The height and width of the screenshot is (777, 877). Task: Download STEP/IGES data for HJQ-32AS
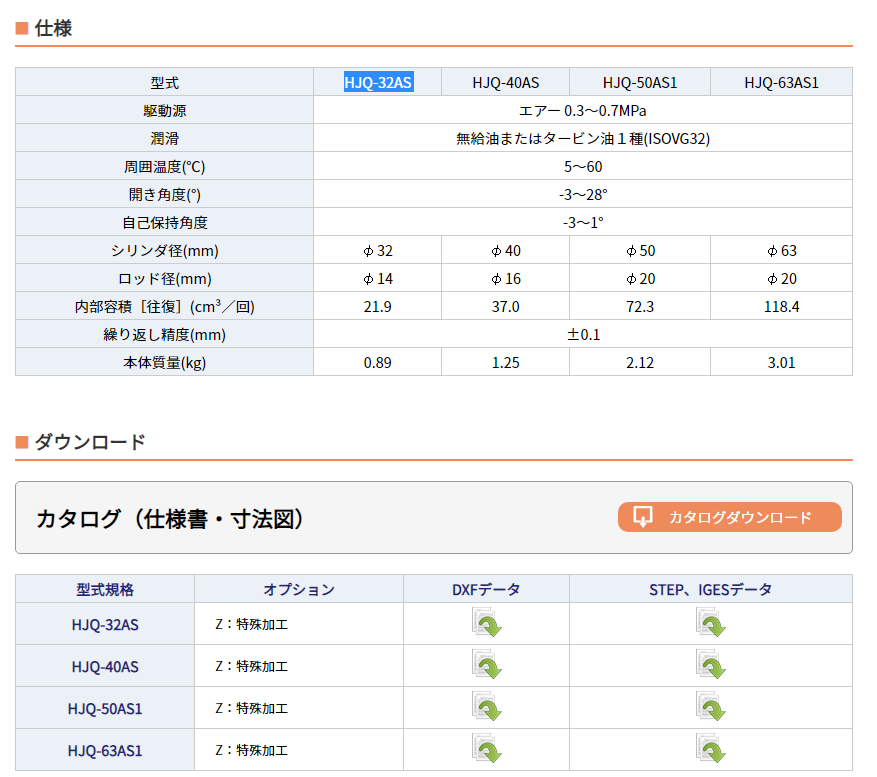click(710, 624)
